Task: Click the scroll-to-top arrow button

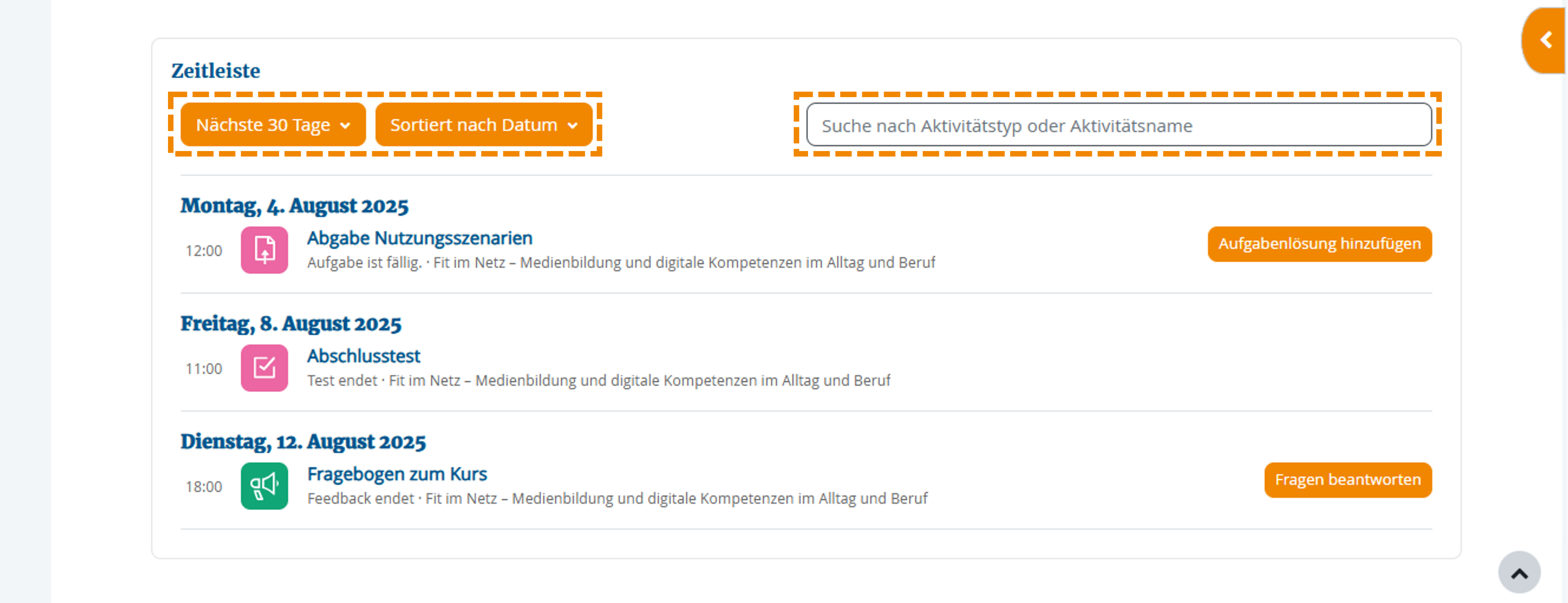Action: (1520, 571)
